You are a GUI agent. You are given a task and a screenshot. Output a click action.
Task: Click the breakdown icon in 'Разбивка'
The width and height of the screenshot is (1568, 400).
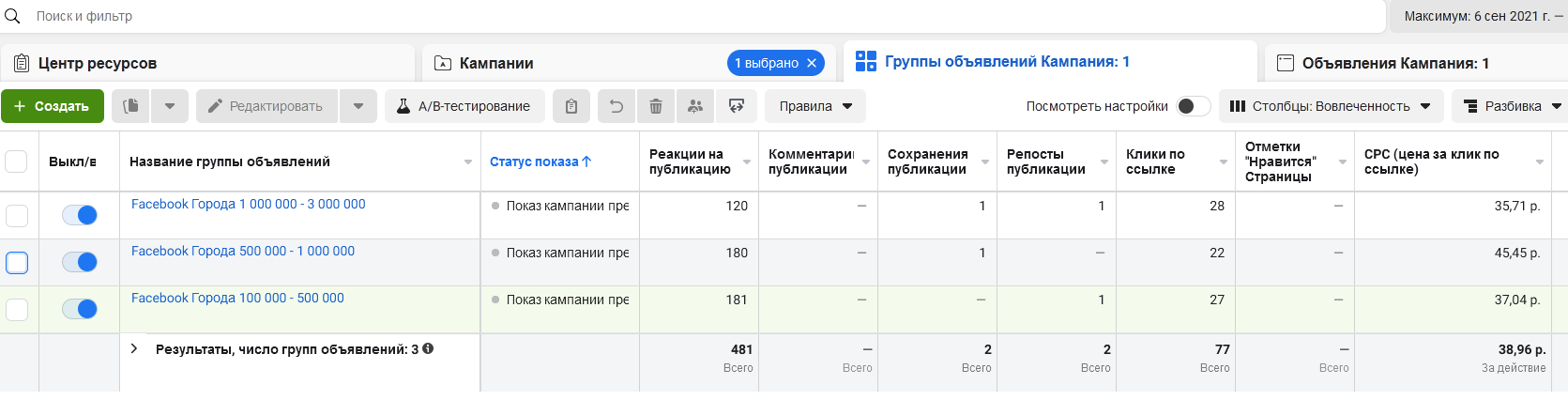coord(1470,106)
